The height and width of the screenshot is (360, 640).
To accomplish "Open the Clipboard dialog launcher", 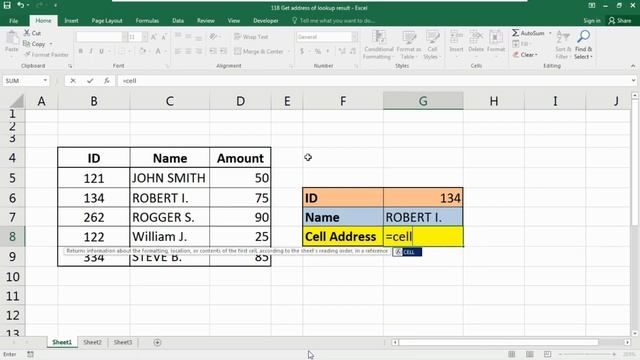I will tap(70, 66).
